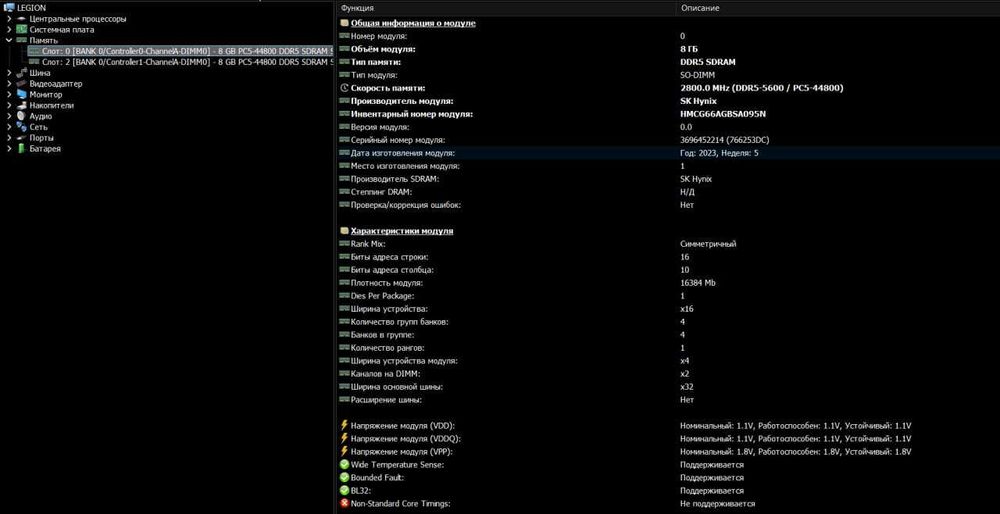
Task: Click the Проверка/коррекция ошибок row label
Action: pyautogui.click(x=406, y=205)
